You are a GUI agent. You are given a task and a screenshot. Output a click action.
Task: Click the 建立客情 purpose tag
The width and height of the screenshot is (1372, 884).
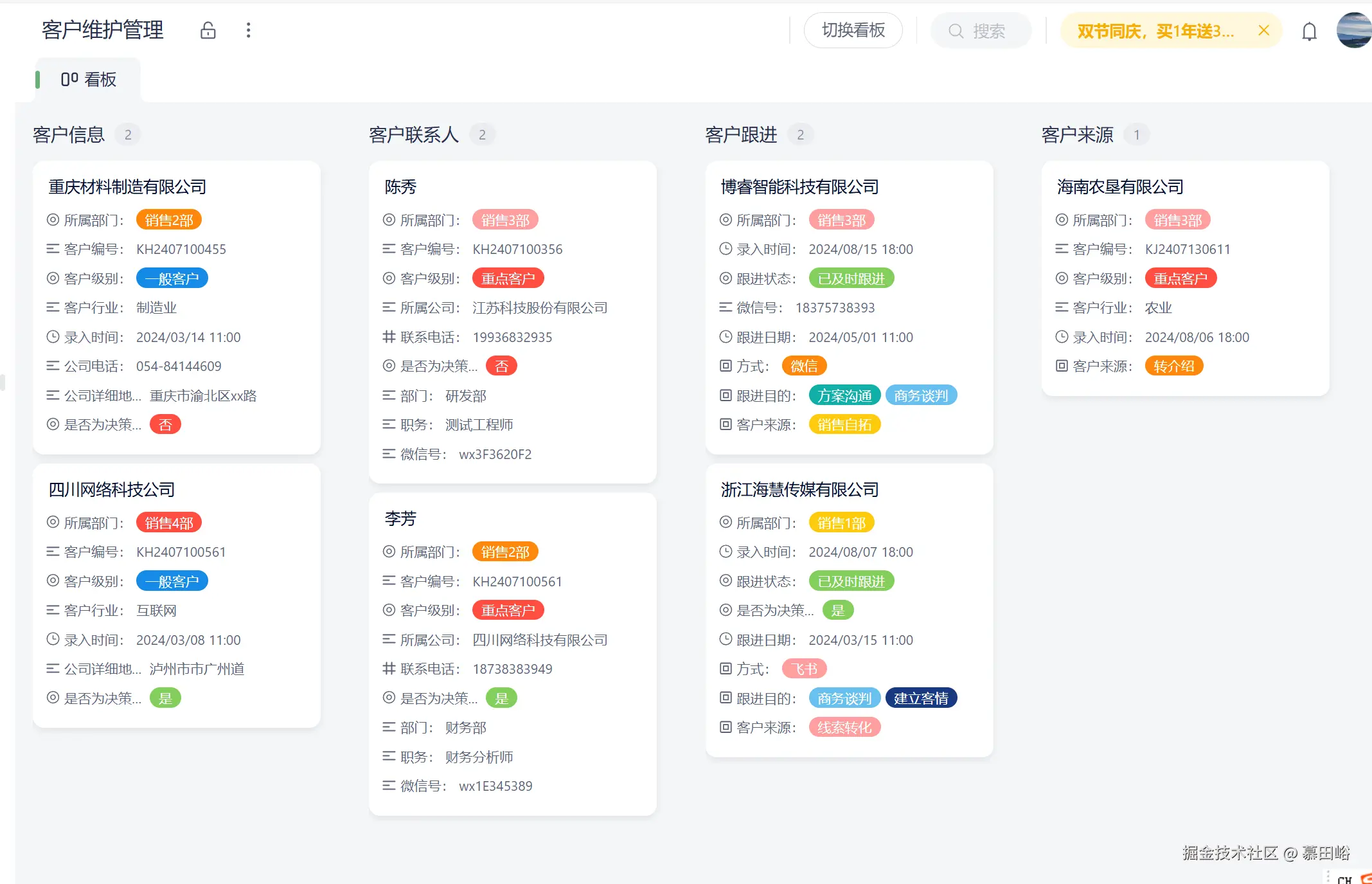click(x=920, y=698)
